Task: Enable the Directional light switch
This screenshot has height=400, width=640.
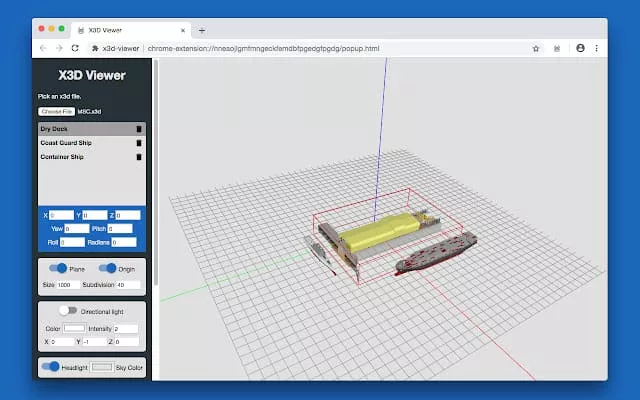Action: click(x=68, y=311)
